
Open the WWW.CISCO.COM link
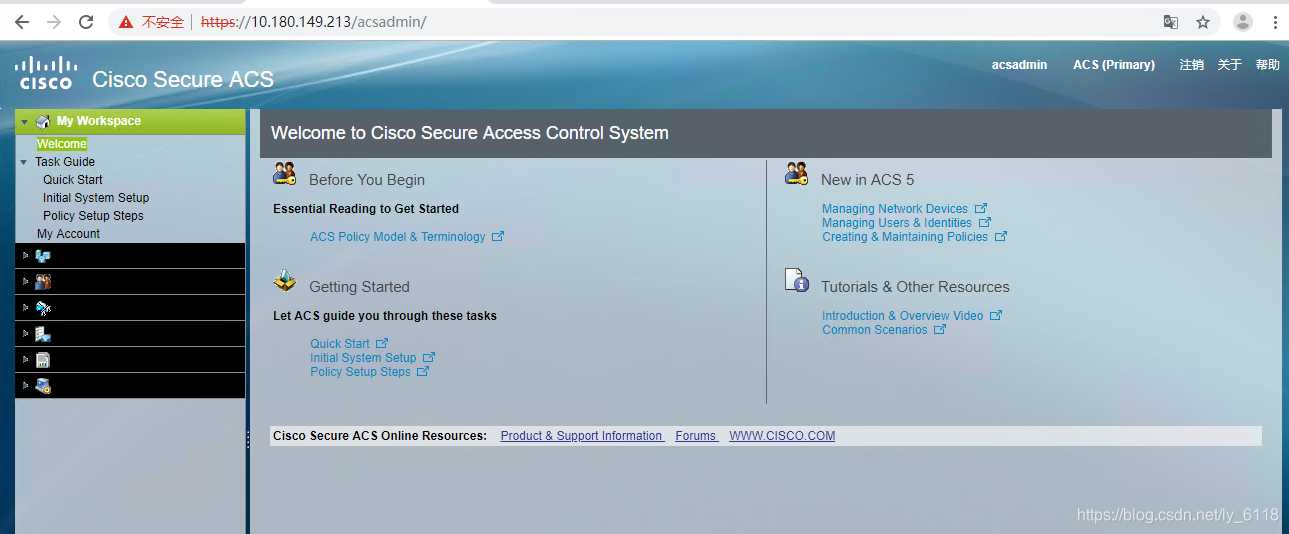pyautogui.click(x=782, y=436)
